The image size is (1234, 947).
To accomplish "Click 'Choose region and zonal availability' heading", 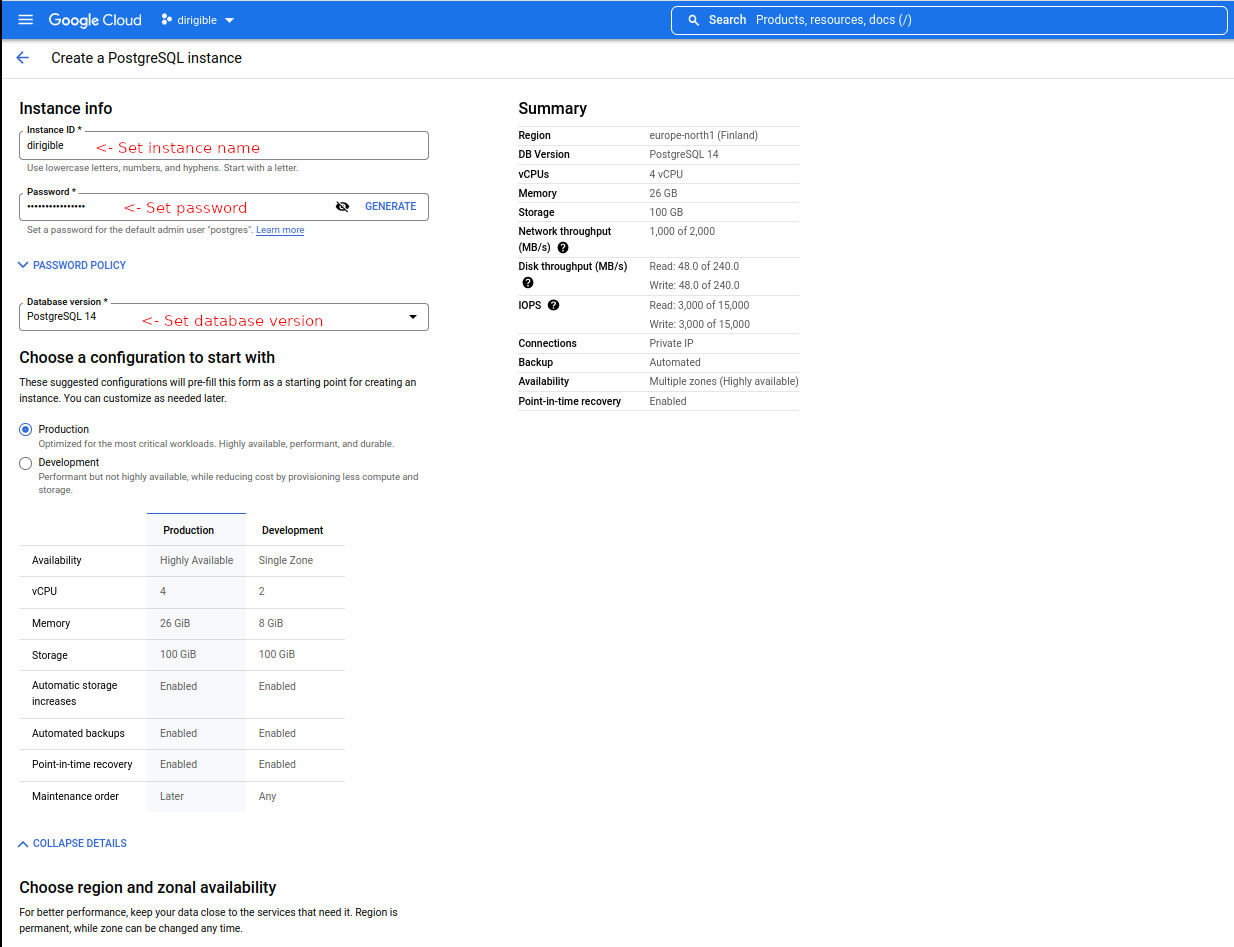I will (x=148, y=887).
